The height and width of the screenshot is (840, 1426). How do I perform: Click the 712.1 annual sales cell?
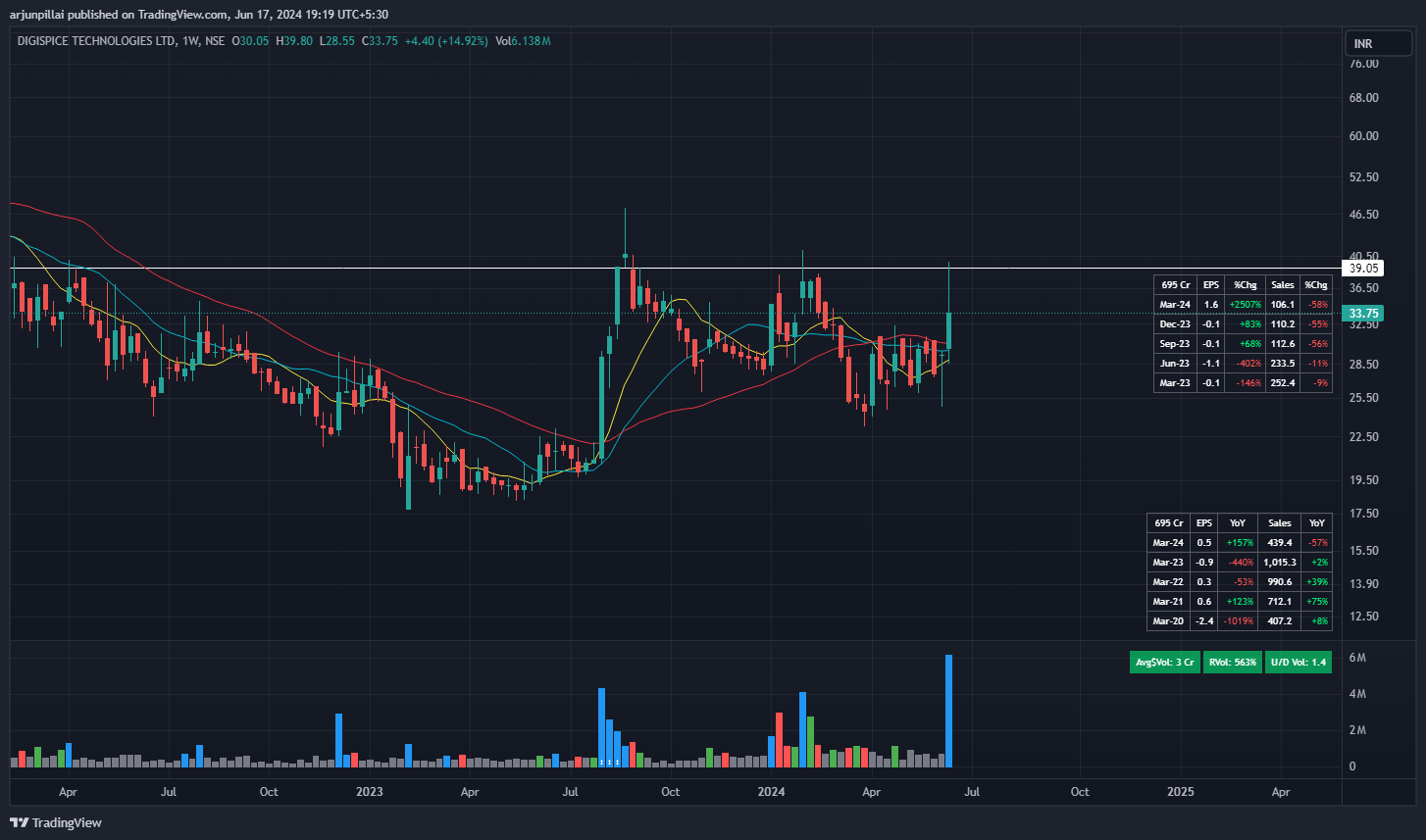pyautogui.click(x=1280, y=602)
